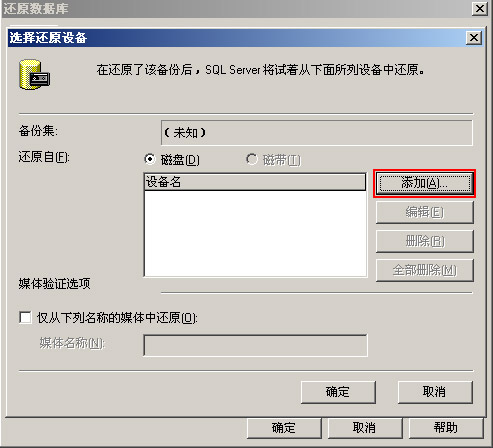Enable 仅从下列名称的媒体中还原 checkbox

coord(25,317)
